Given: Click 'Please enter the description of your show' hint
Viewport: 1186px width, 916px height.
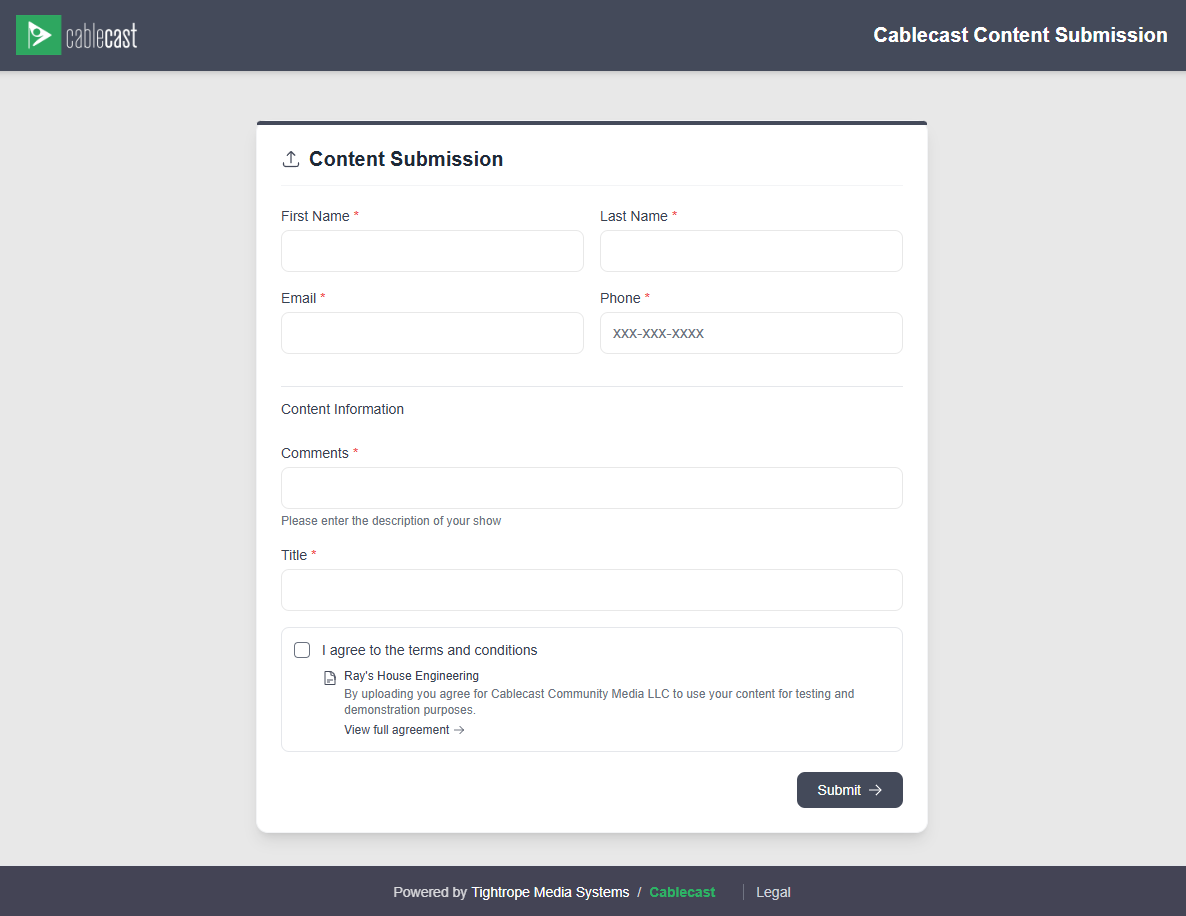Looking at the screenshot, I should (391, 520).
